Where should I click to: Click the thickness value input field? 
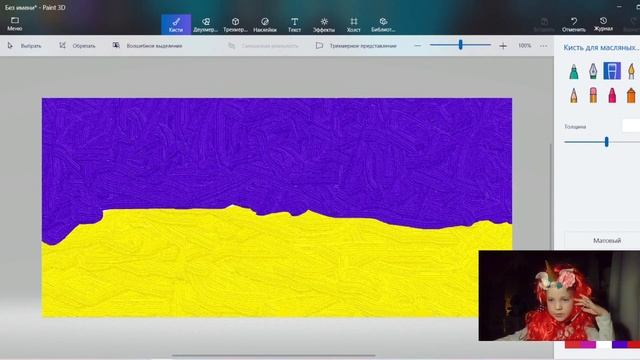pos(631,126)
